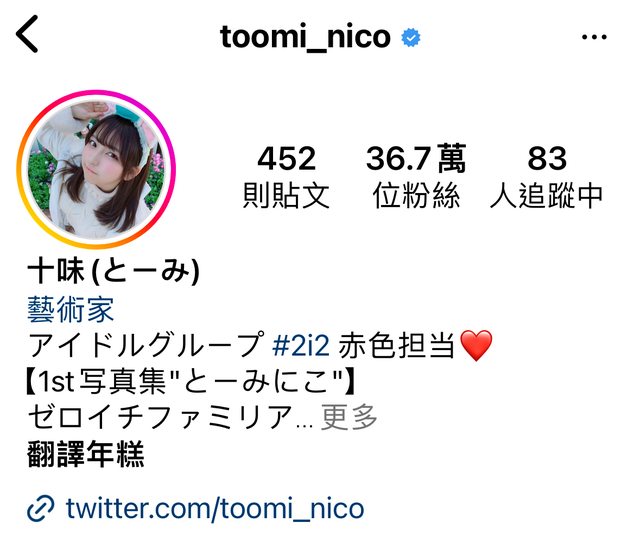Tap 翻譯年糕 to translate bio
This screenshot has width=640, height=541.
86,454
